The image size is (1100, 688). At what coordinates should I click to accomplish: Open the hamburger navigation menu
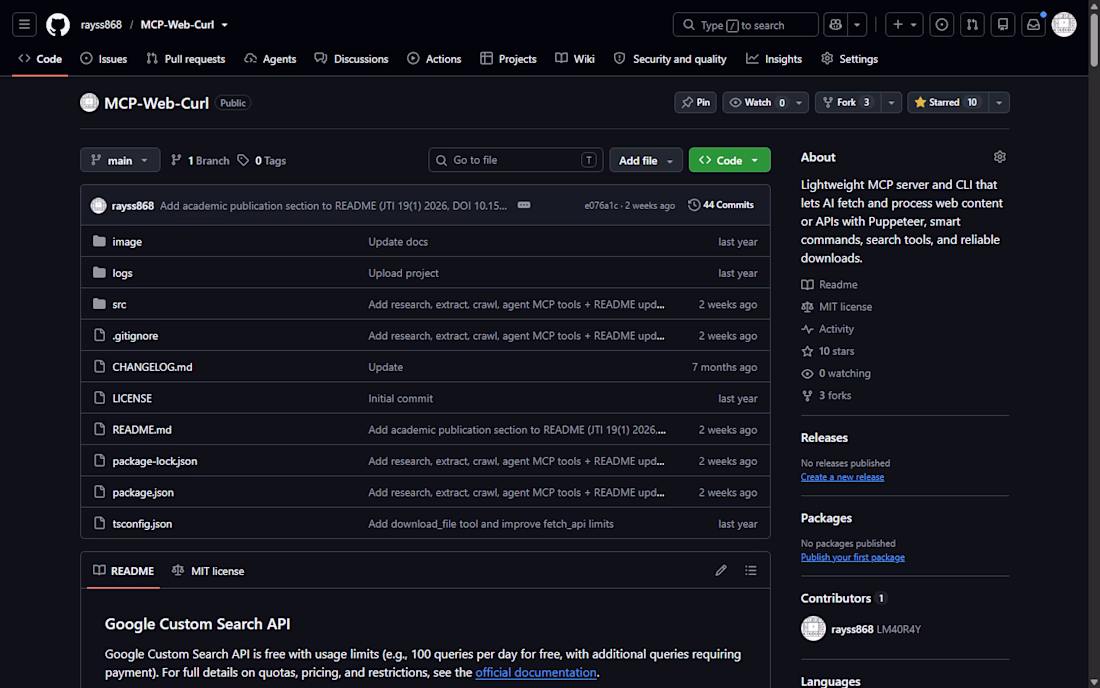(24, 25)
